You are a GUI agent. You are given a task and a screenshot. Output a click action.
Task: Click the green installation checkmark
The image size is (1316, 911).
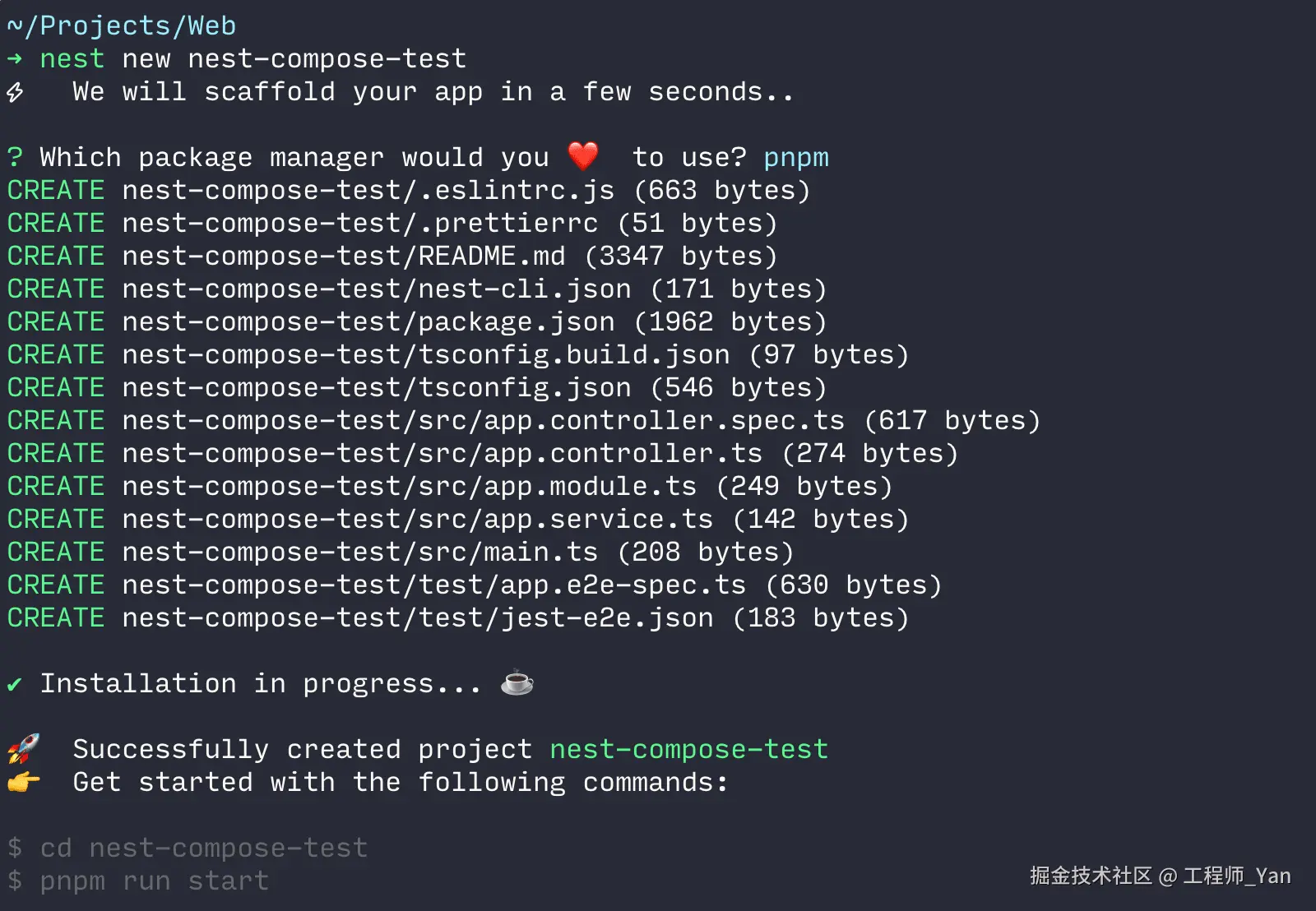(x=14, y=684)
